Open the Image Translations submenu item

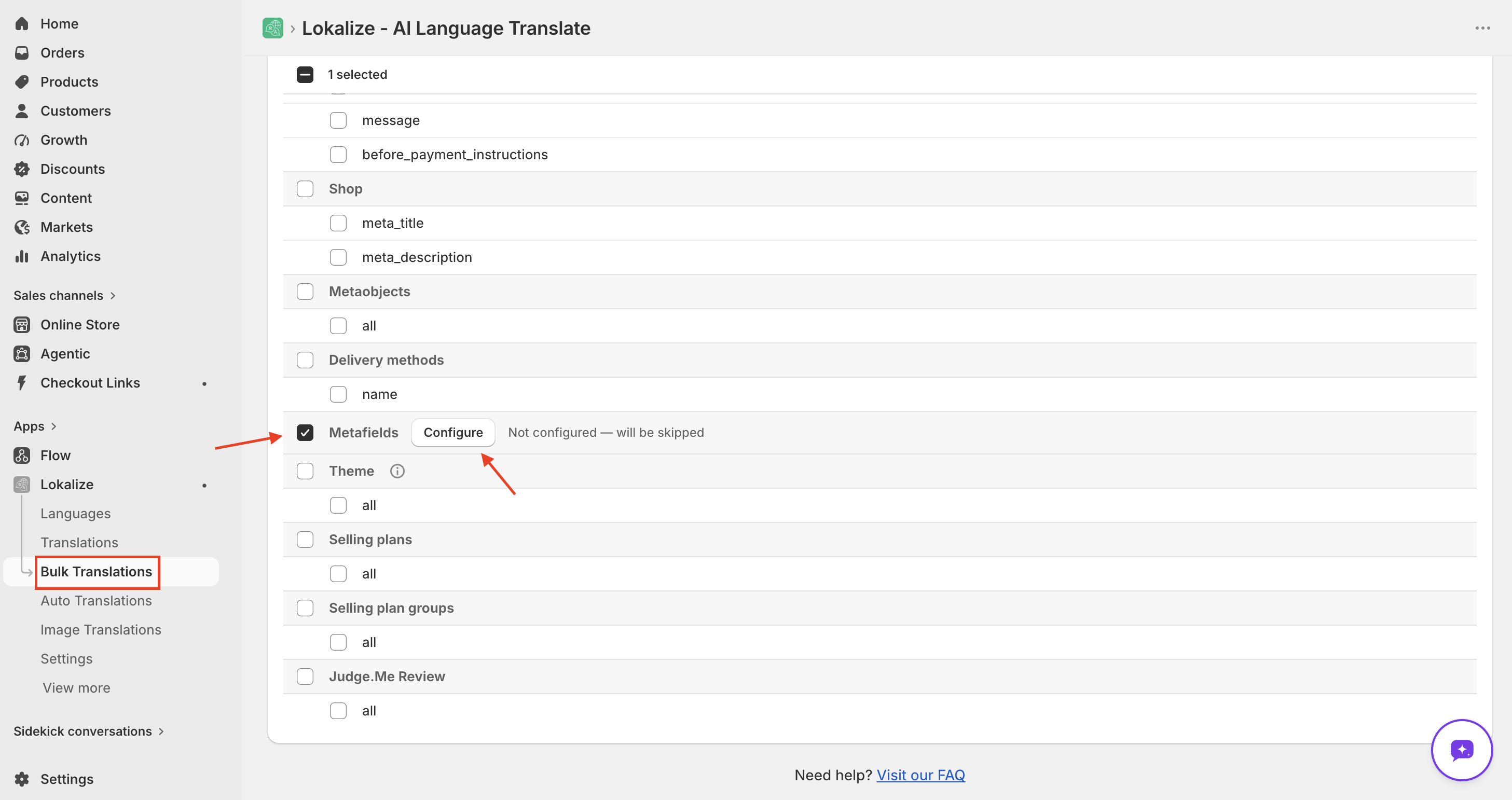coord(101,630)
